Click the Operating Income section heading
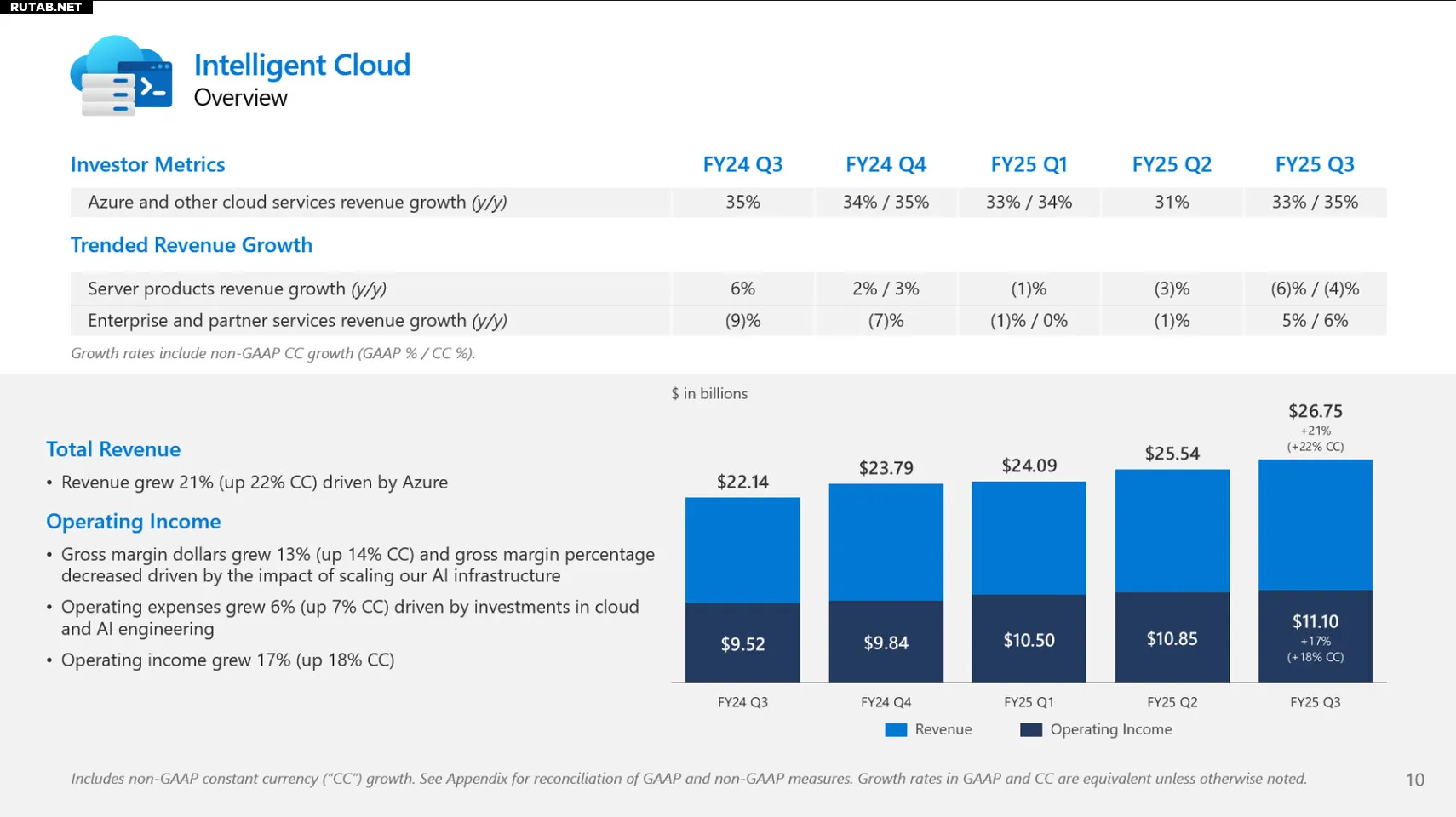This screenshot has height=817, width=1456. coord(134,522)
